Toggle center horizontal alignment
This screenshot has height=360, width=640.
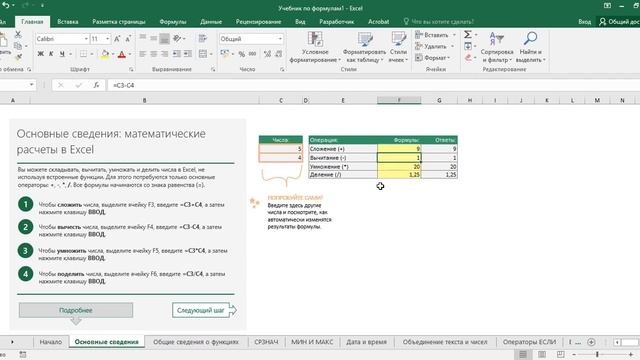click(x=153, y=54)
